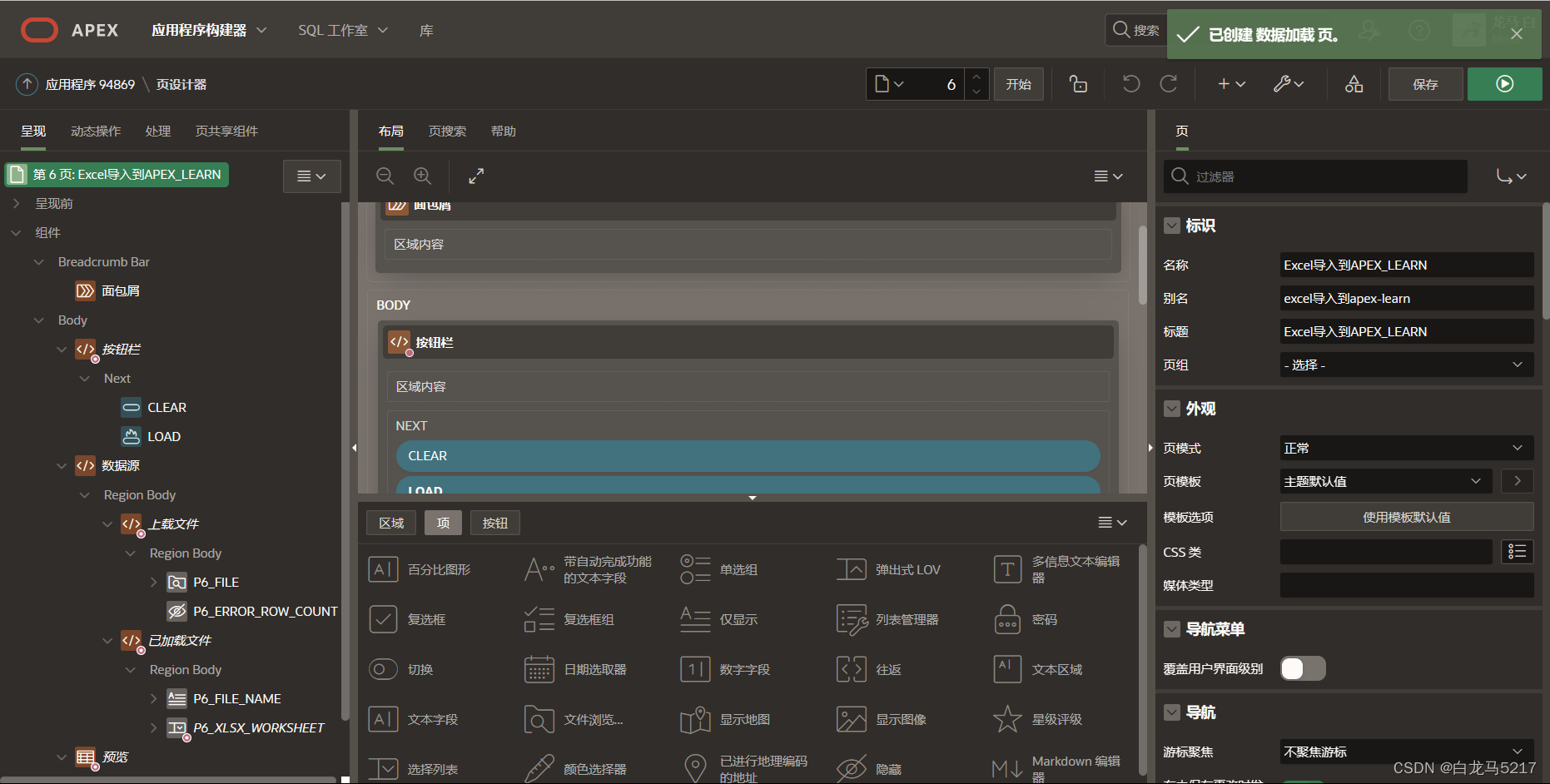Open layout pane hamburger menu
Viewport: 1550px width, 784px height.
click(1108, 176)
